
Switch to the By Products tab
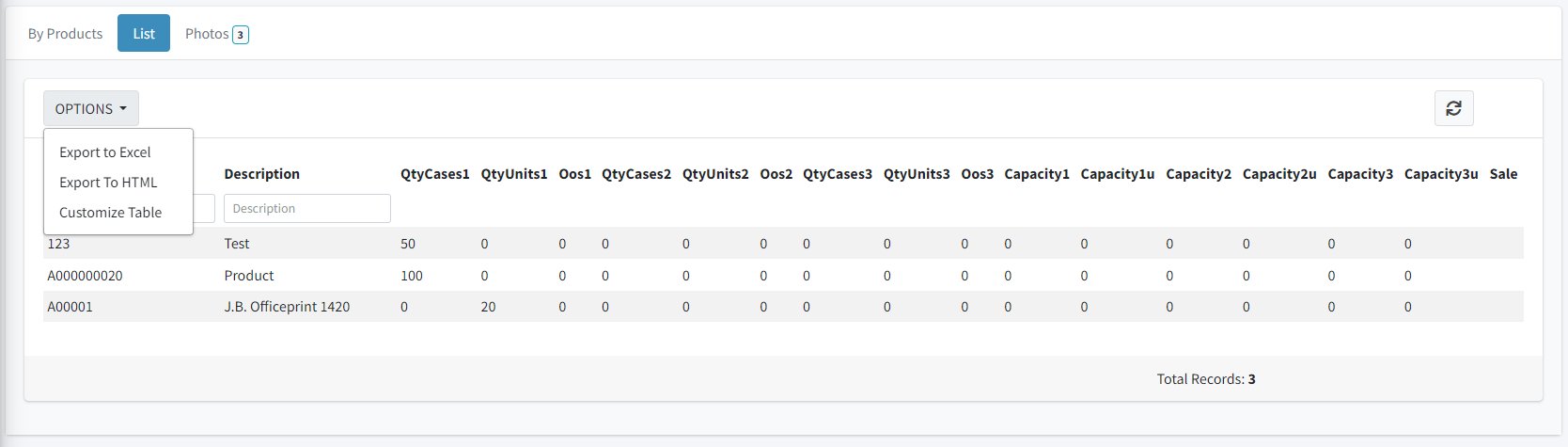(x=65, y=34)
